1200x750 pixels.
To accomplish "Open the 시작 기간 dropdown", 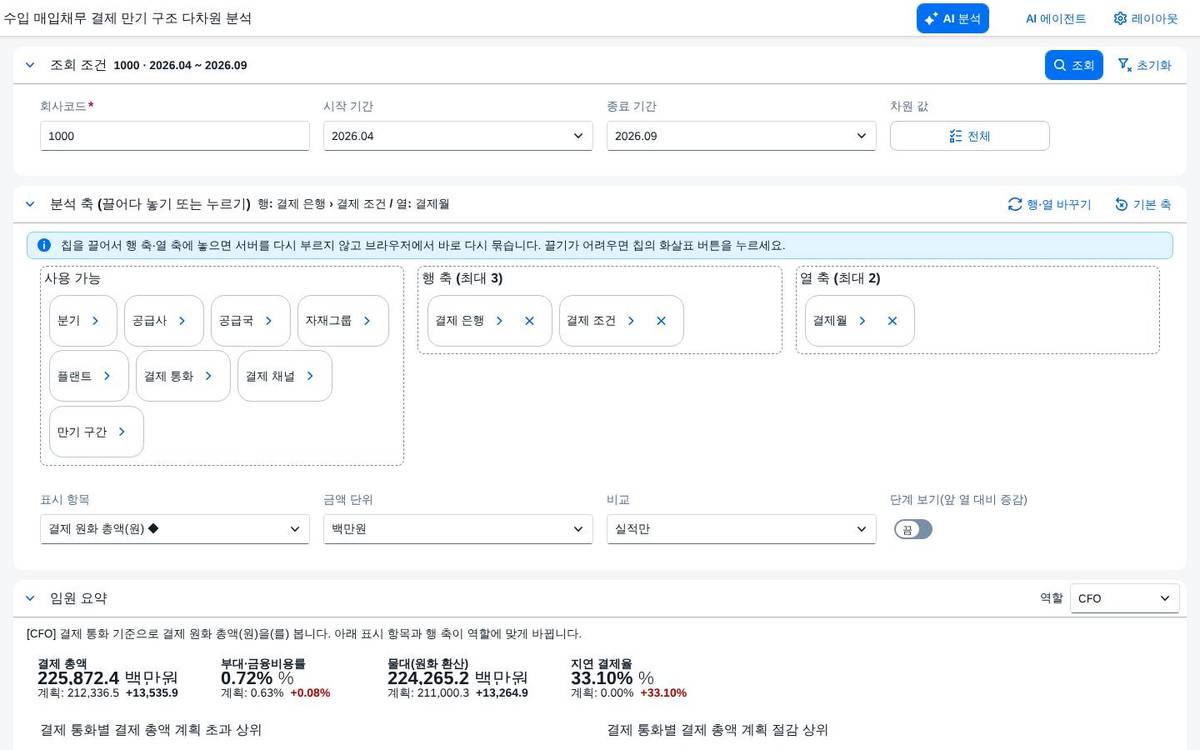I will pyautogui.click(x=458, y=136).
